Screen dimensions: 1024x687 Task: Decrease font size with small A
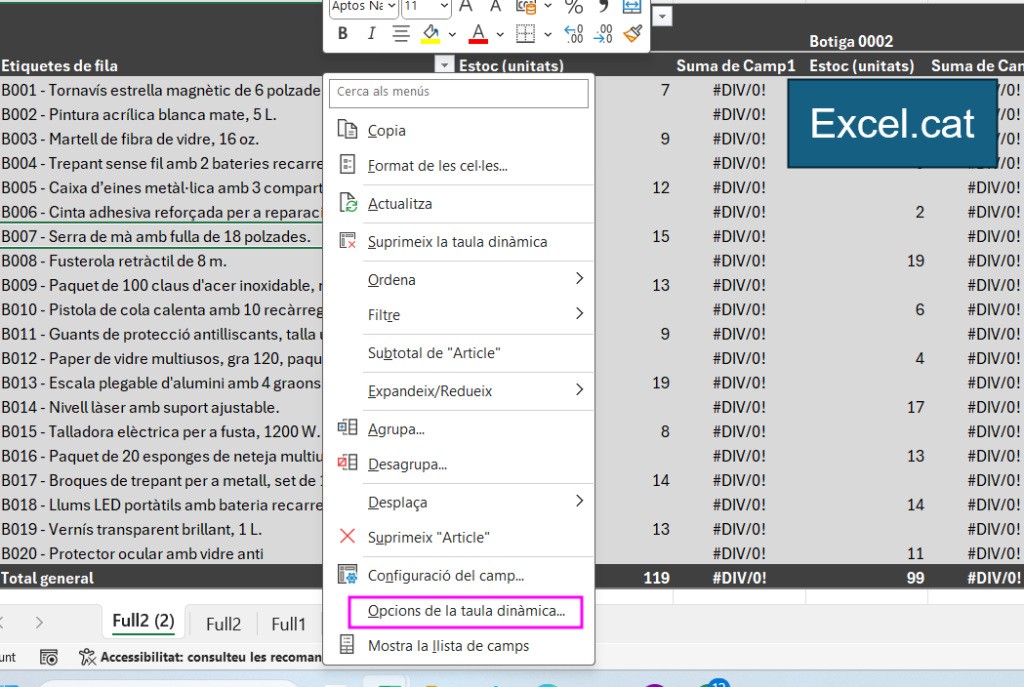tap(495, 7)
